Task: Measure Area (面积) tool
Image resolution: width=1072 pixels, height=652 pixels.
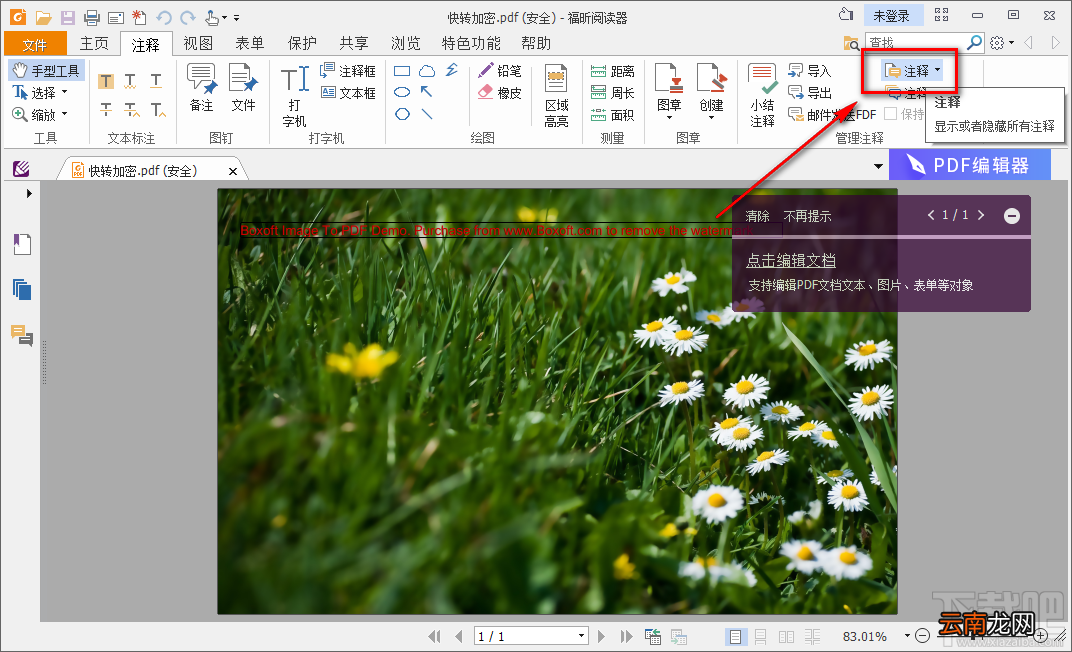Action: pyautogui.click(x=612, y=115)
